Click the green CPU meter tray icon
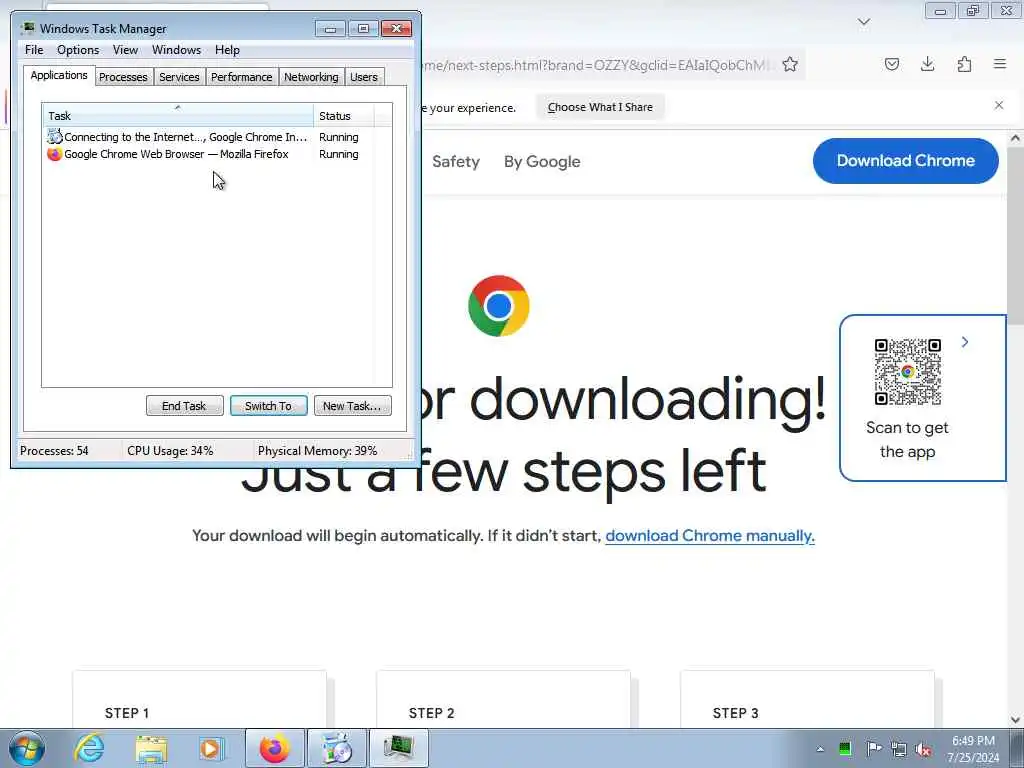Image resolution: width=1024 pixels, height=768 pixels. point(845,748)
